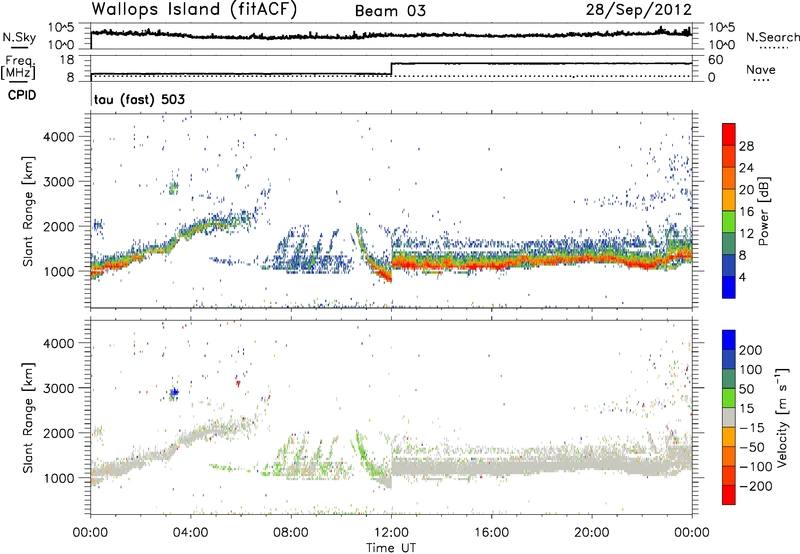The height and width of the screenshot is (554, 800).
Task: Click the 'Slant Range [km]' label of the power panel
Action: pyautogui.click(x=28, y=211)
